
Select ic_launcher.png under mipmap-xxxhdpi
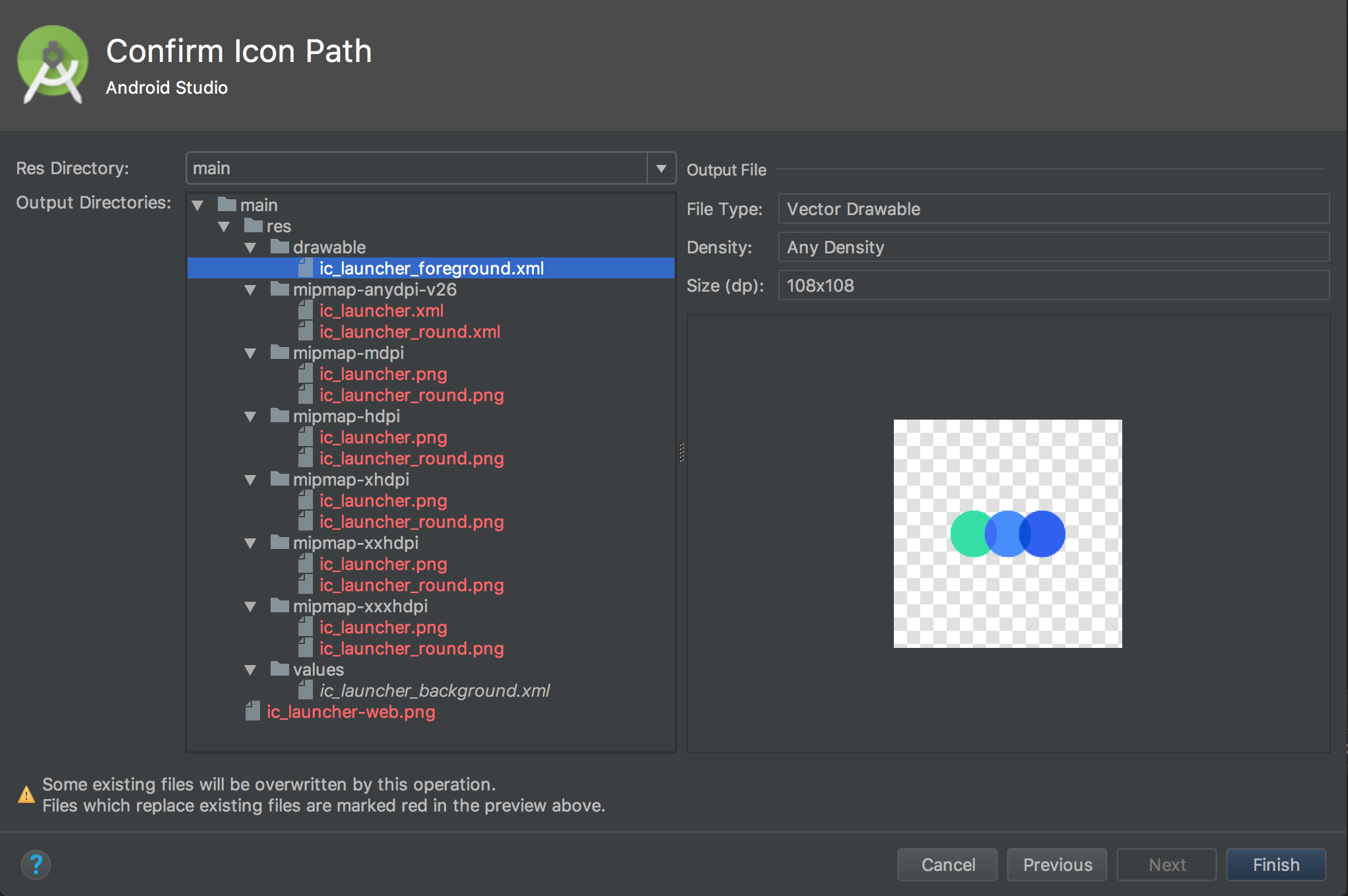point(383,627)
